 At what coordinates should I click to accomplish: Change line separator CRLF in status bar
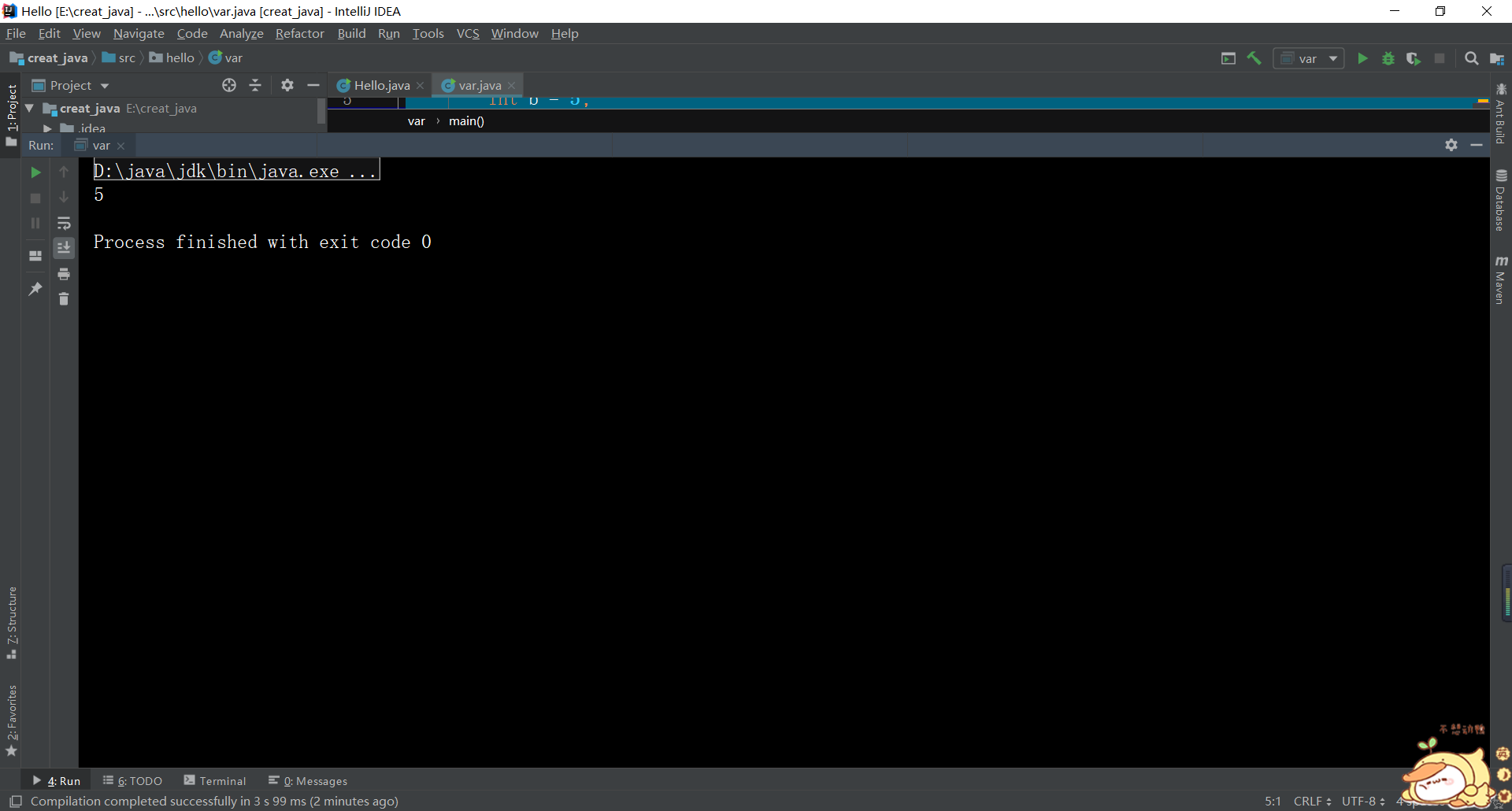pos(1312,801)
